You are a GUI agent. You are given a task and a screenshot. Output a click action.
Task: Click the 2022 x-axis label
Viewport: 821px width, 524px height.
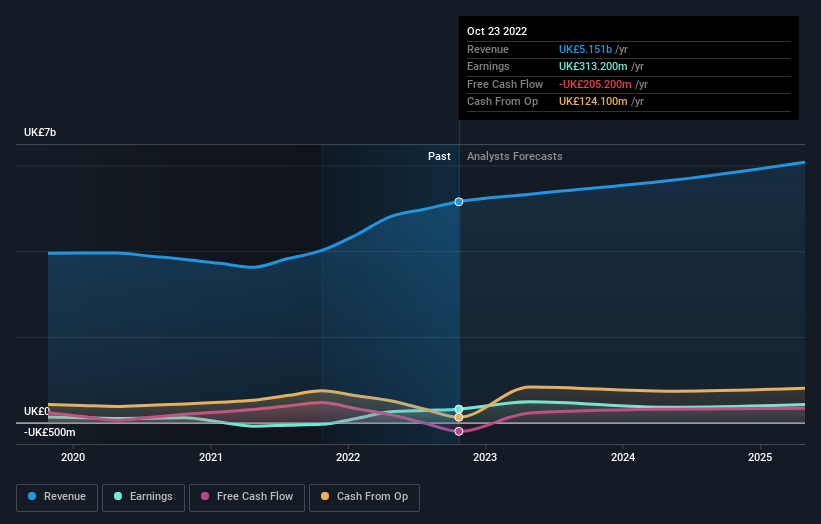(348, 457)
